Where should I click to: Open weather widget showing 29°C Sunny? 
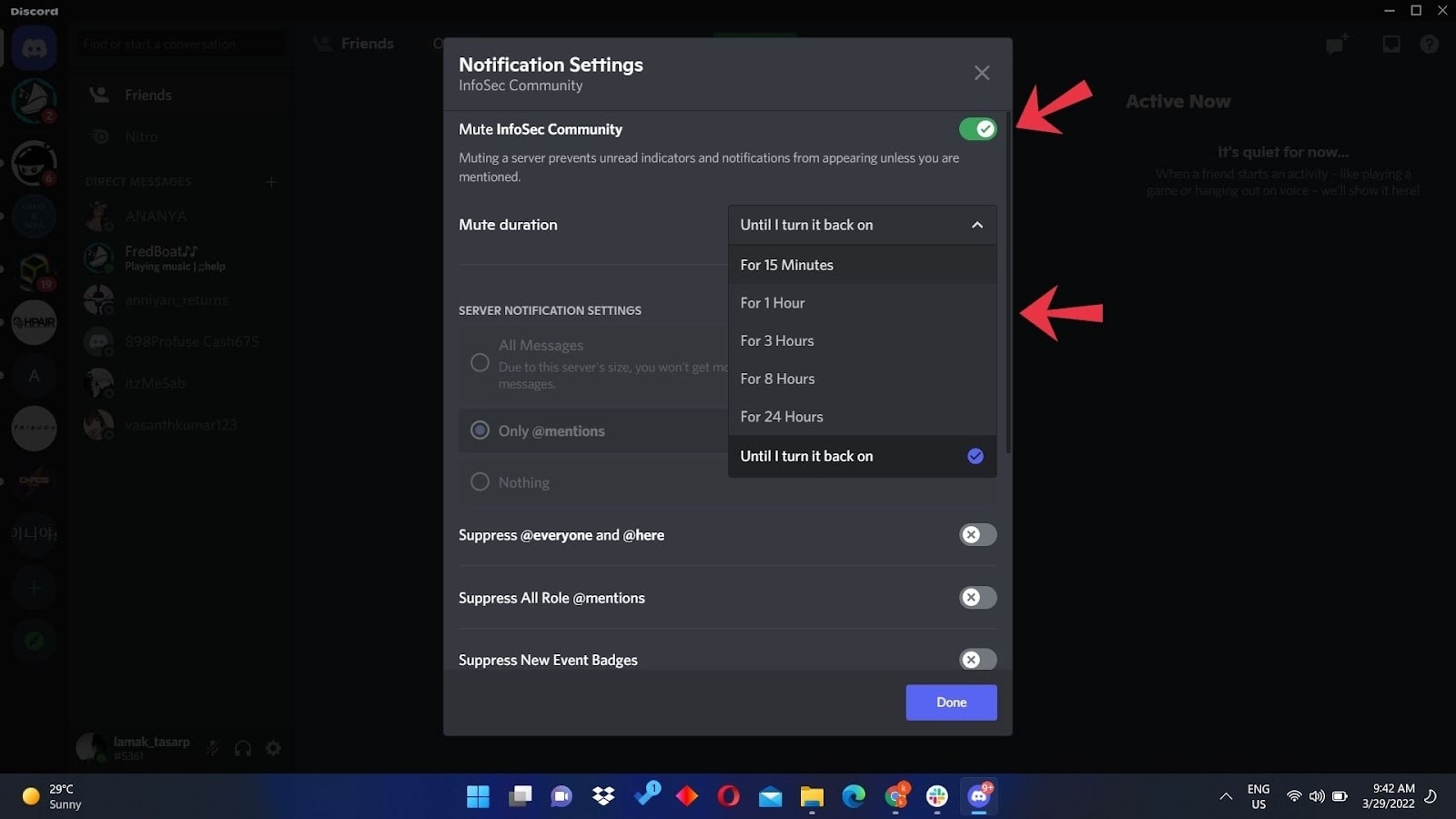53,796
